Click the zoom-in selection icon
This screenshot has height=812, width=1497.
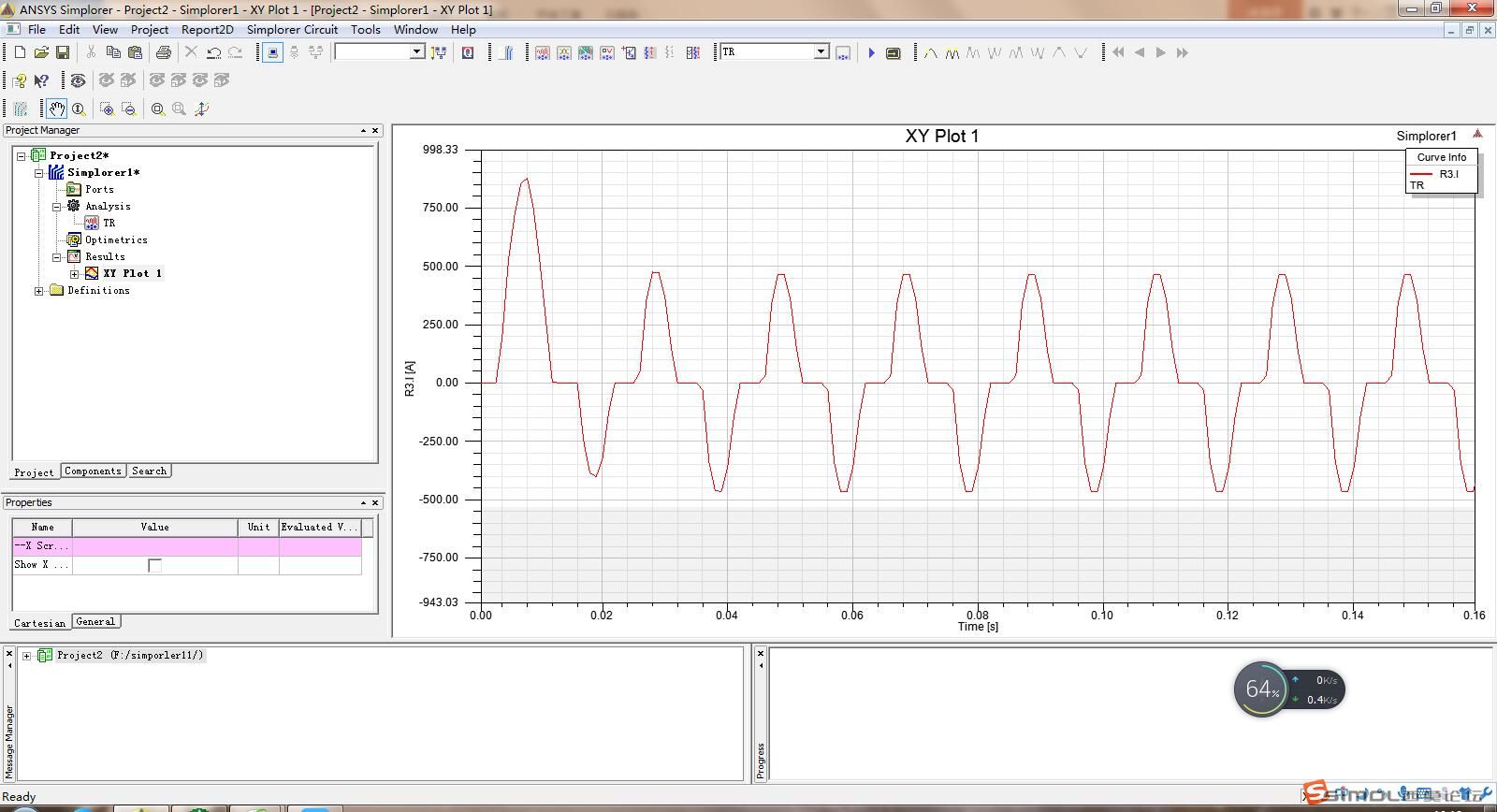click(x=107, y=109)
